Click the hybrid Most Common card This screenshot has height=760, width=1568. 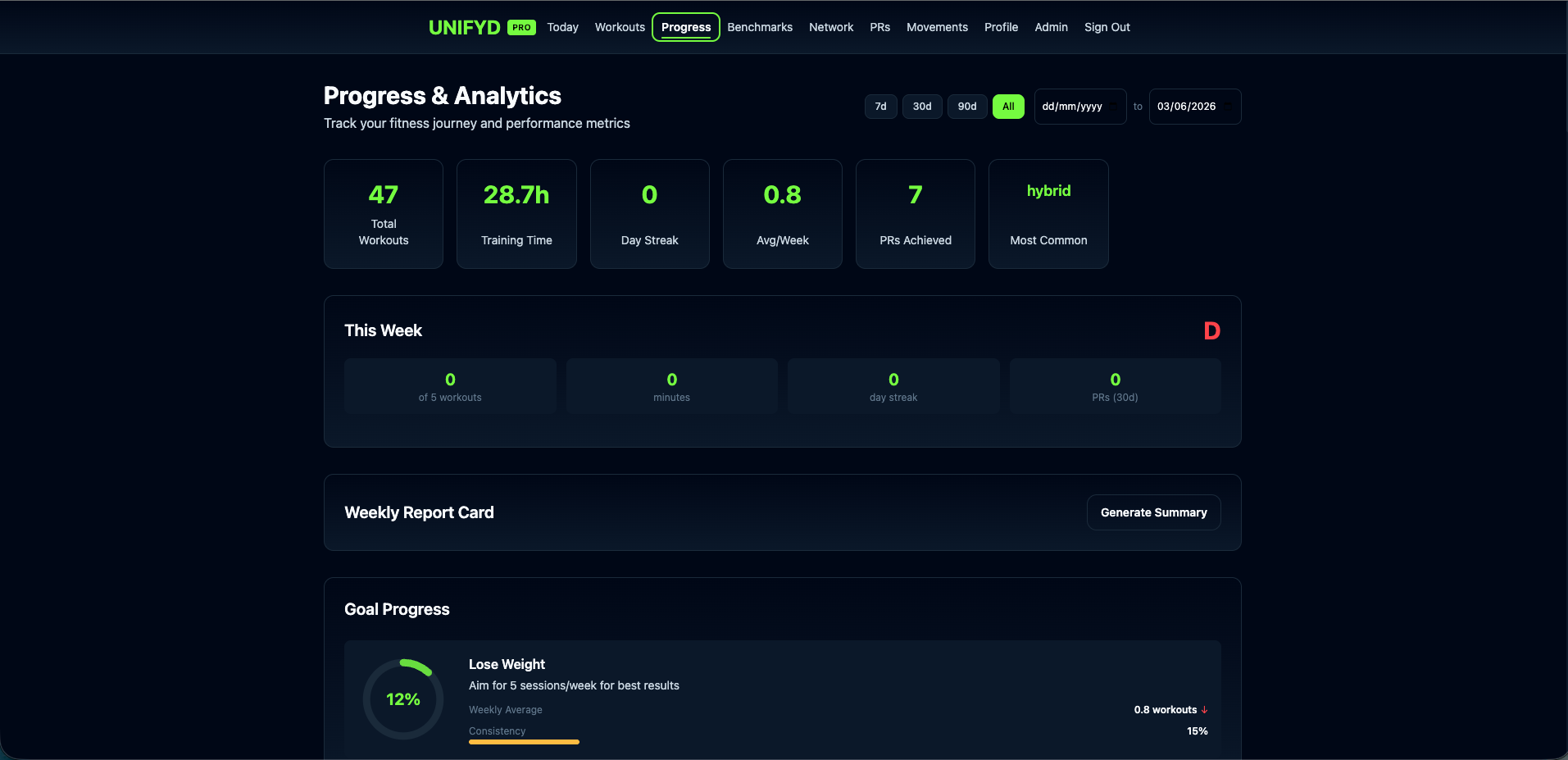tap(1048, 214)
